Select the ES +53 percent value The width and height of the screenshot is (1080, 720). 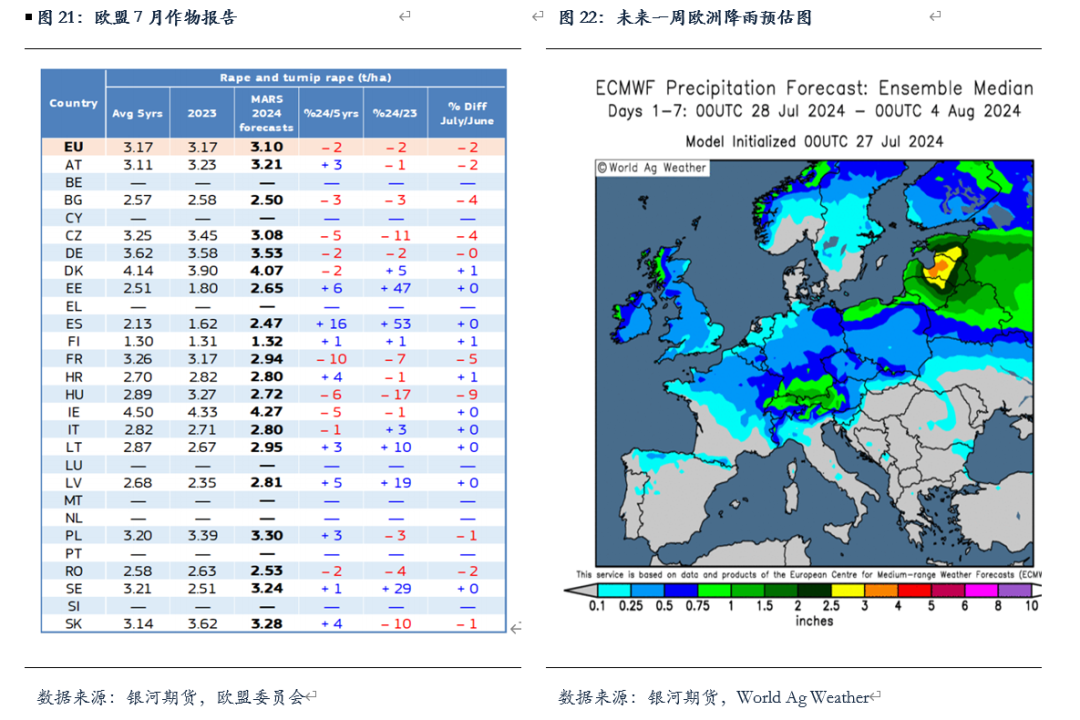pos(395,324)
